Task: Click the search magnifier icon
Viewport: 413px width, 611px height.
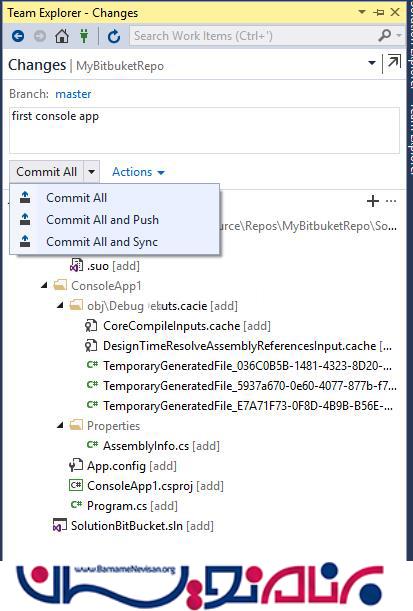Action: click(385, 36)
